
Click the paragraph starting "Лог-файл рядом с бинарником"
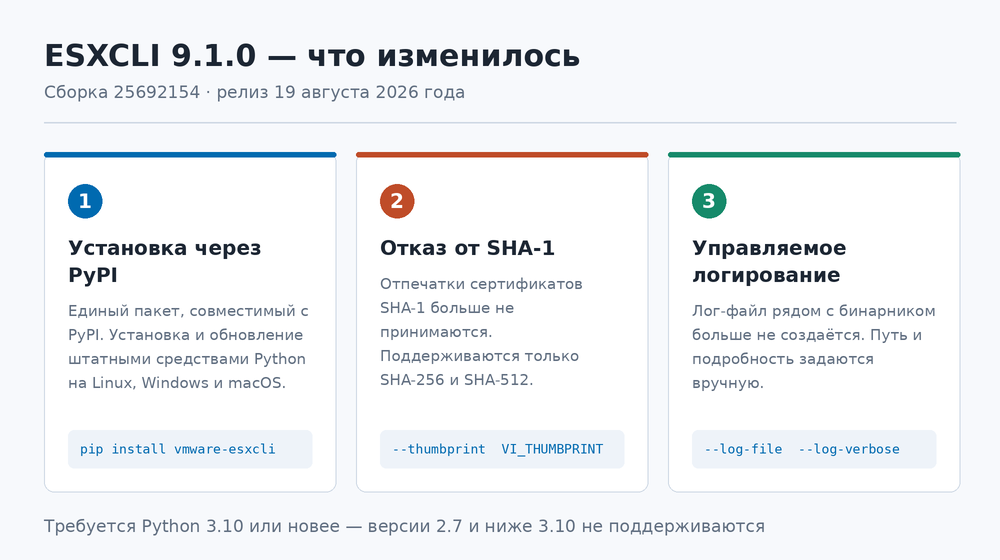point(814,347)
